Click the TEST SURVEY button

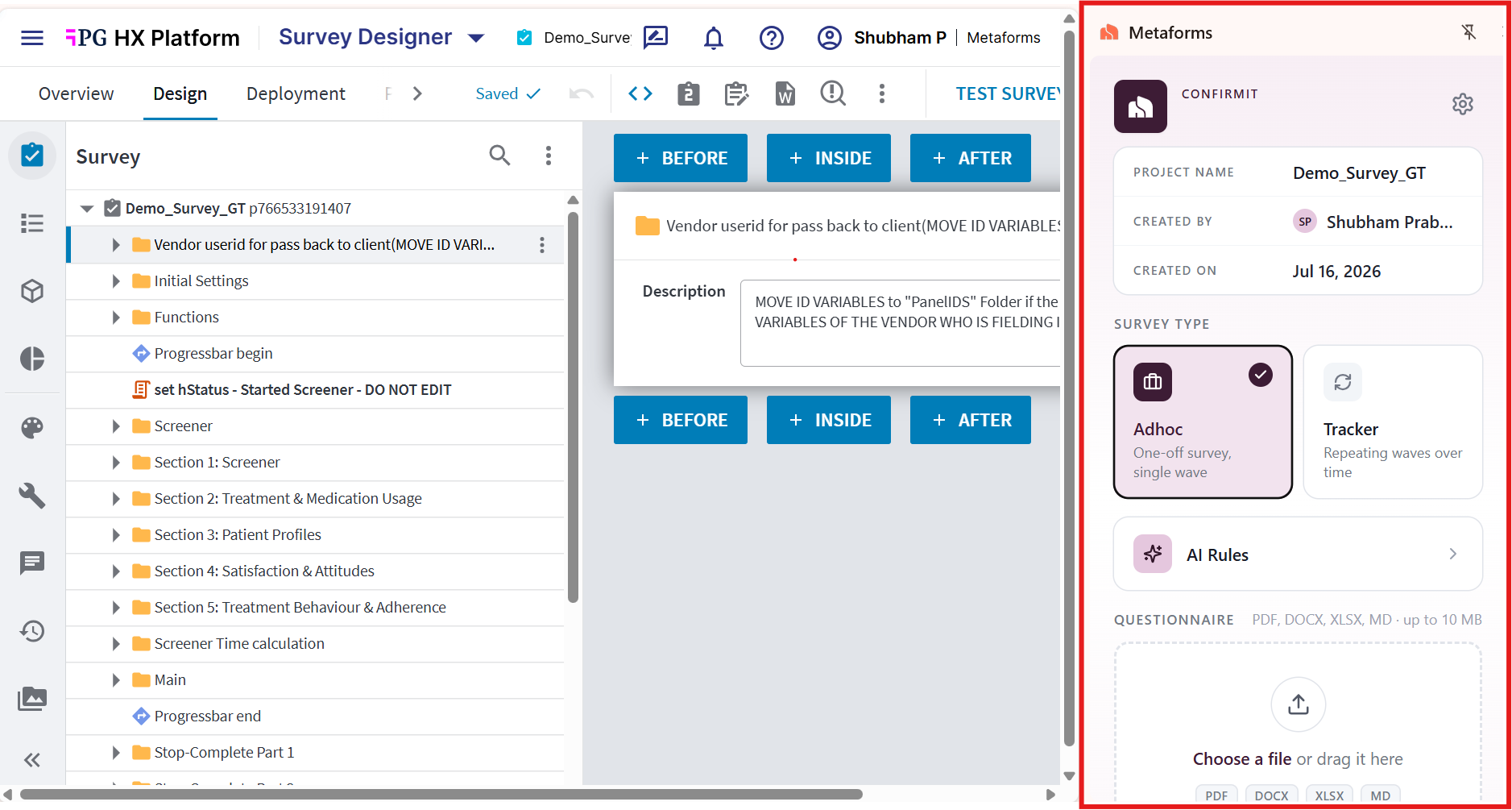[x=1008, y=94]
